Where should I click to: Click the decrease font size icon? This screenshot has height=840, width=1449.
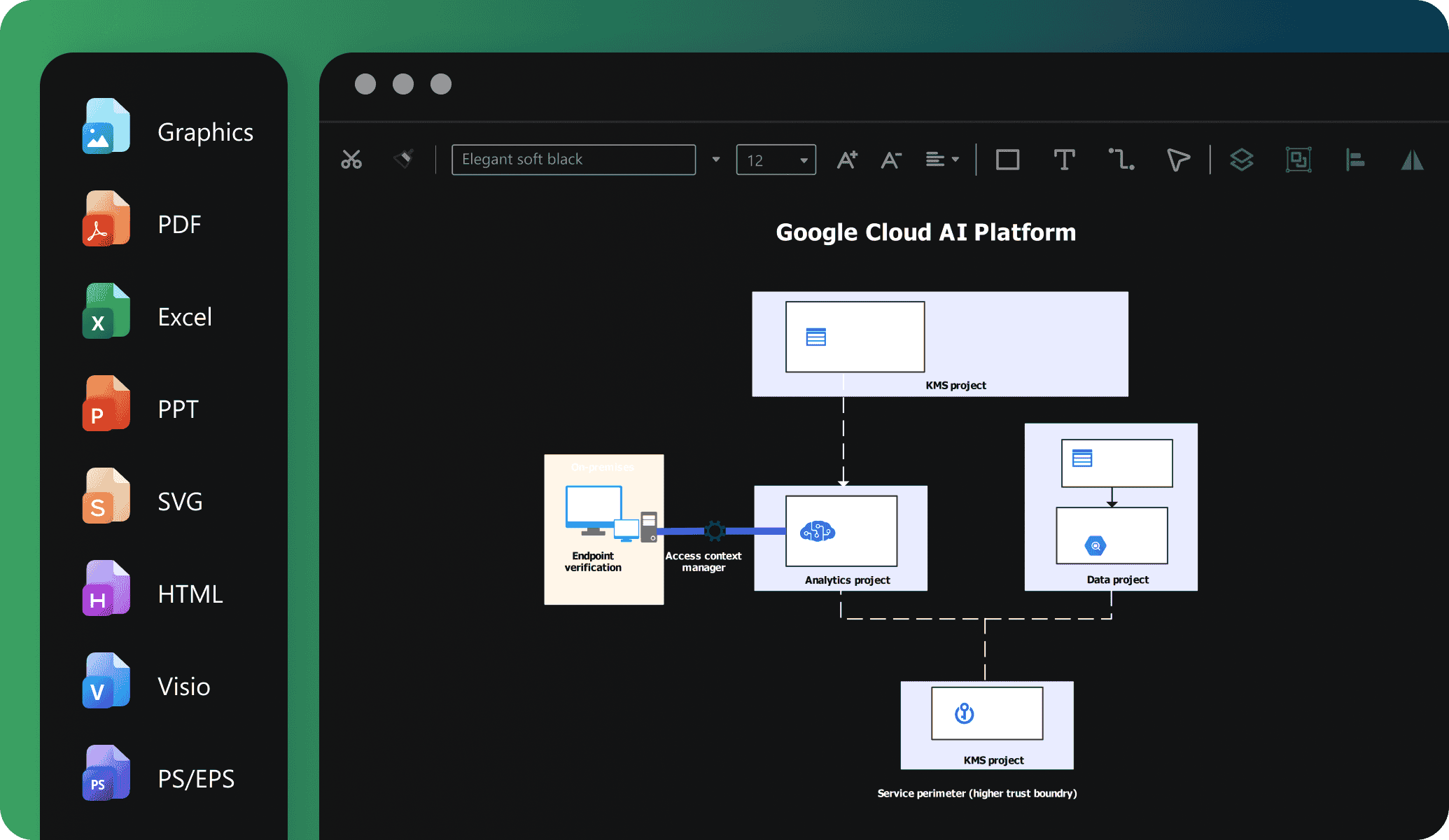pos(890,160)
